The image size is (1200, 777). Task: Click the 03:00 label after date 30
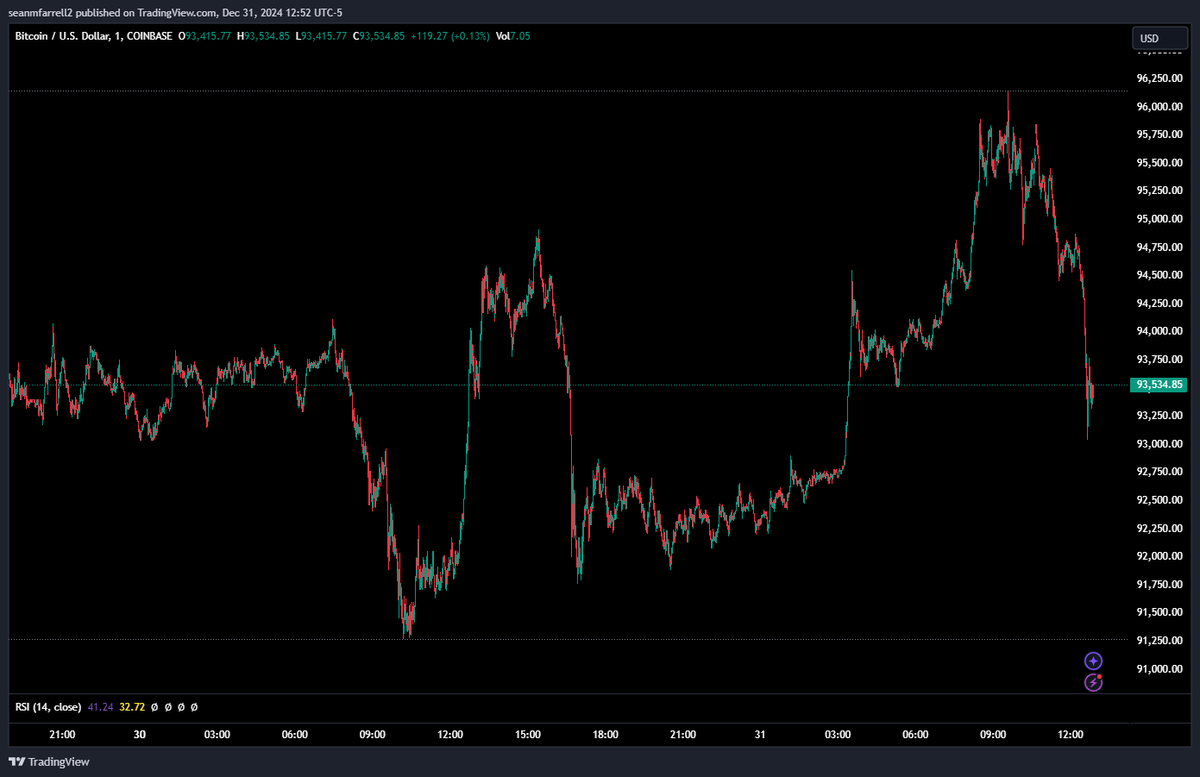[x=217, y=735]
